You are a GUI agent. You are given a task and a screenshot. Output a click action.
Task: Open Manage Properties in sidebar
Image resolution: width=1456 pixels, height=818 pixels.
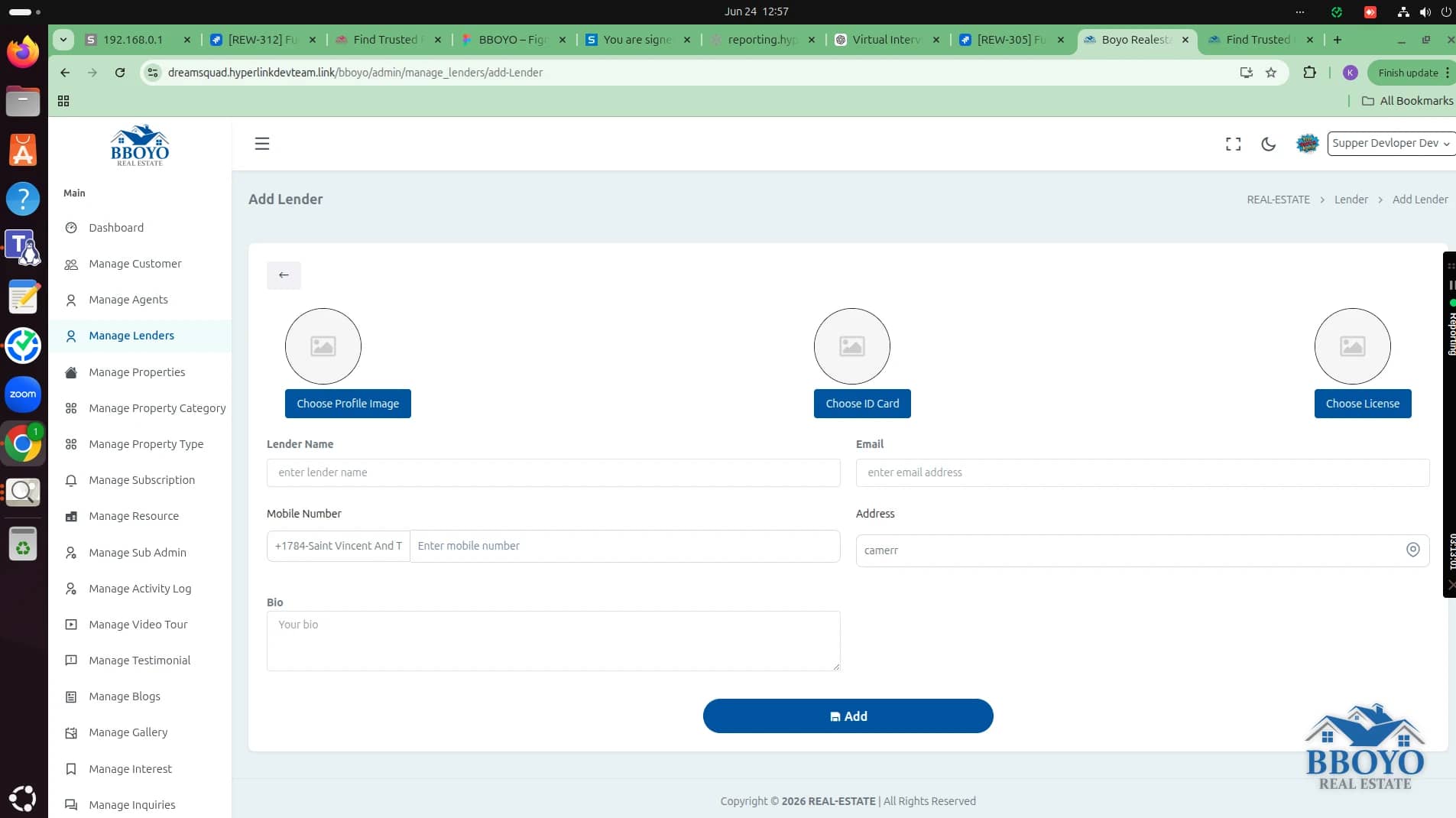coord(137,372)
